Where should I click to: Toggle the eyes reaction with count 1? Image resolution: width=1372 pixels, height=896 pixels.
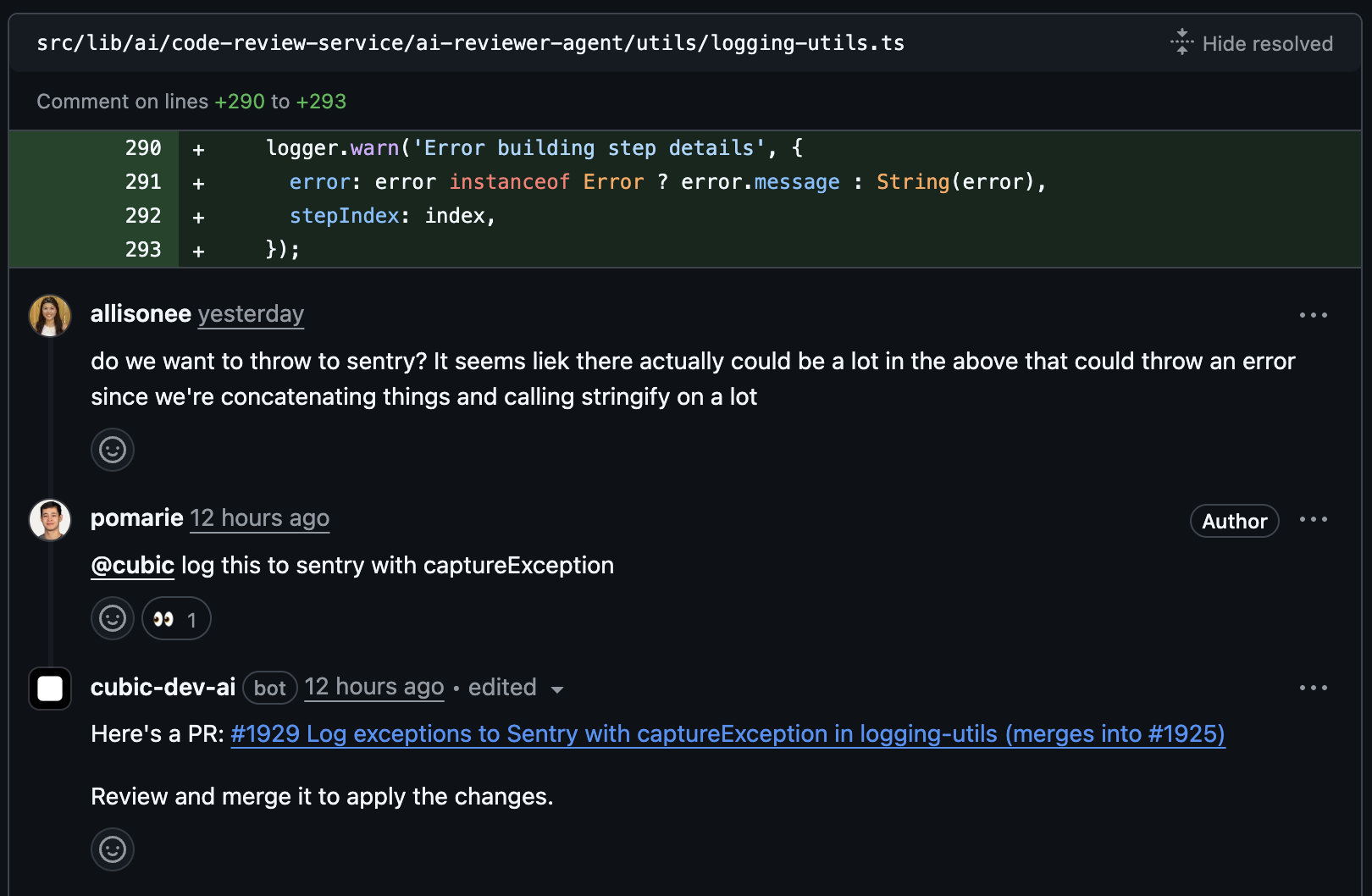click(176, 619)
